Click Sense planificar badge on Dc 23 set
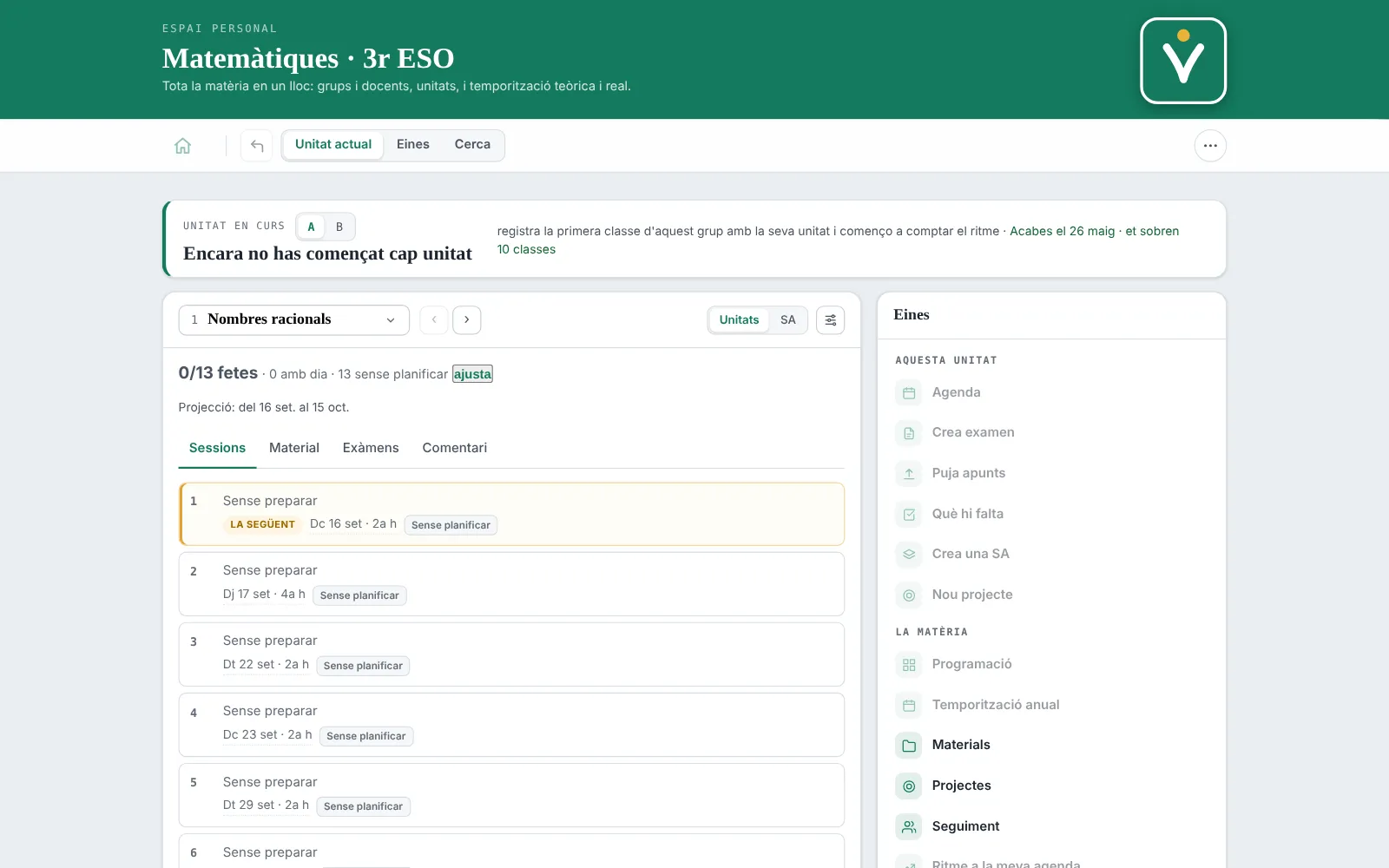This screenshot has width=1389, height=868. (366, 736)
